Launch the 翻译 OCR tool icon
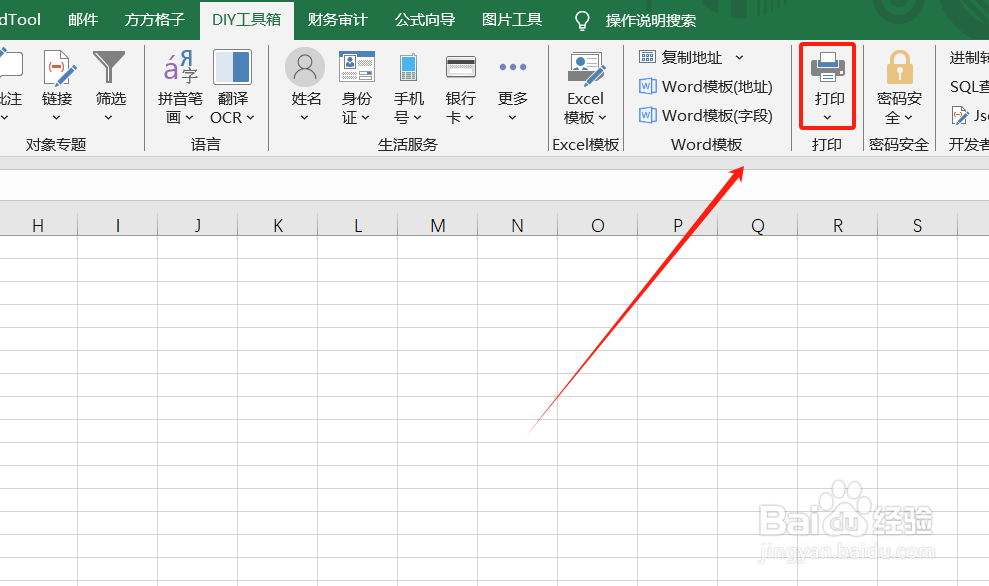This screenshot has height=586, width=989. pyautogui.click(x=233, y=67)
